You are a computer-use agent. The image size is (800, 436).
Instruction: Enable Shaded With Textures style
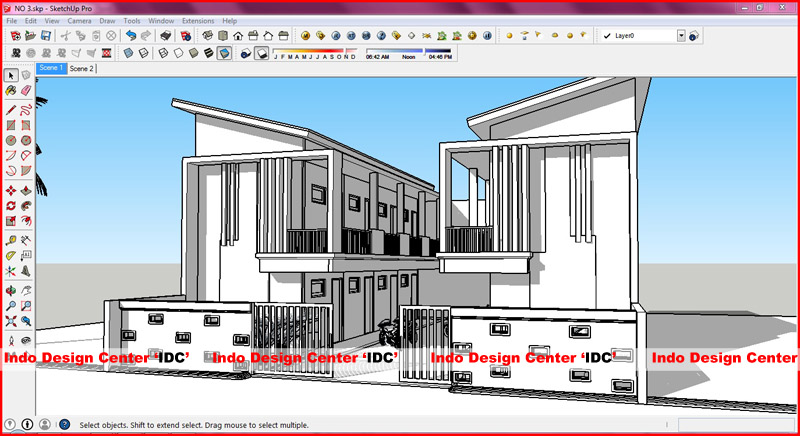tap(209, 53)
